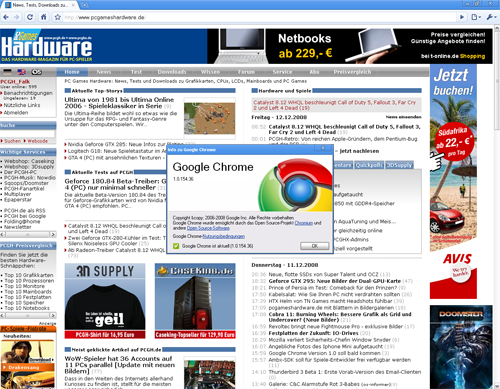Open a new tab with the plus button
The height and width of the screenshot is (389, 500).
click(84, 5)
